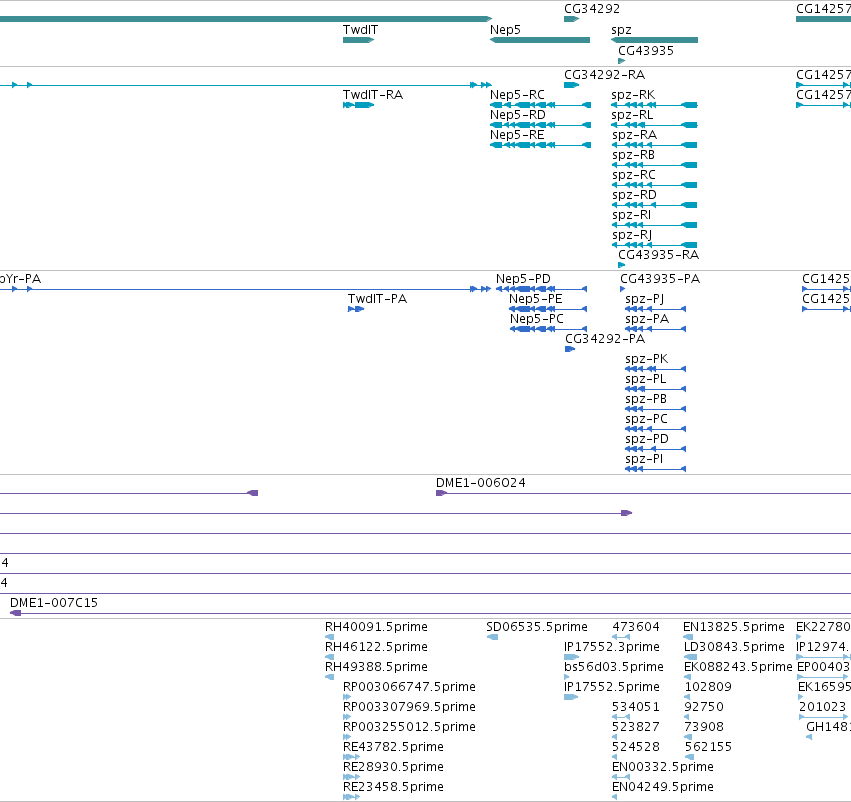Click the teal TwdlT gene bar
The image size is (851, 802).
click(359, 40)
